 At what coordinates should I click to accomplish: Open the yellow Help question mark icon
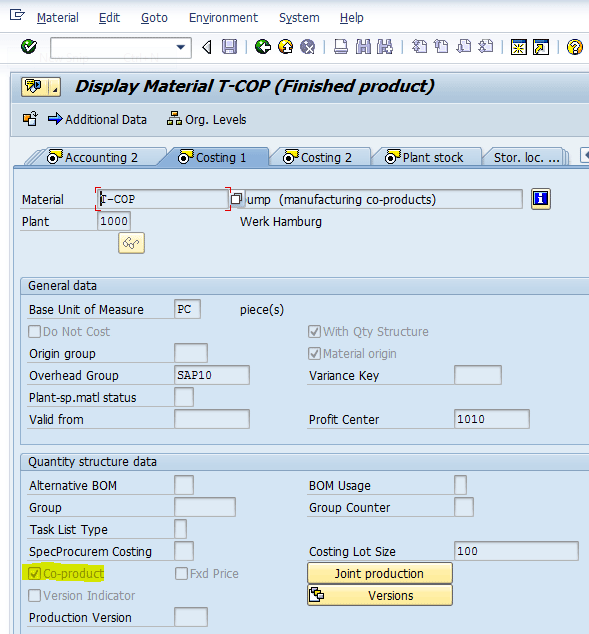[574, 47]
